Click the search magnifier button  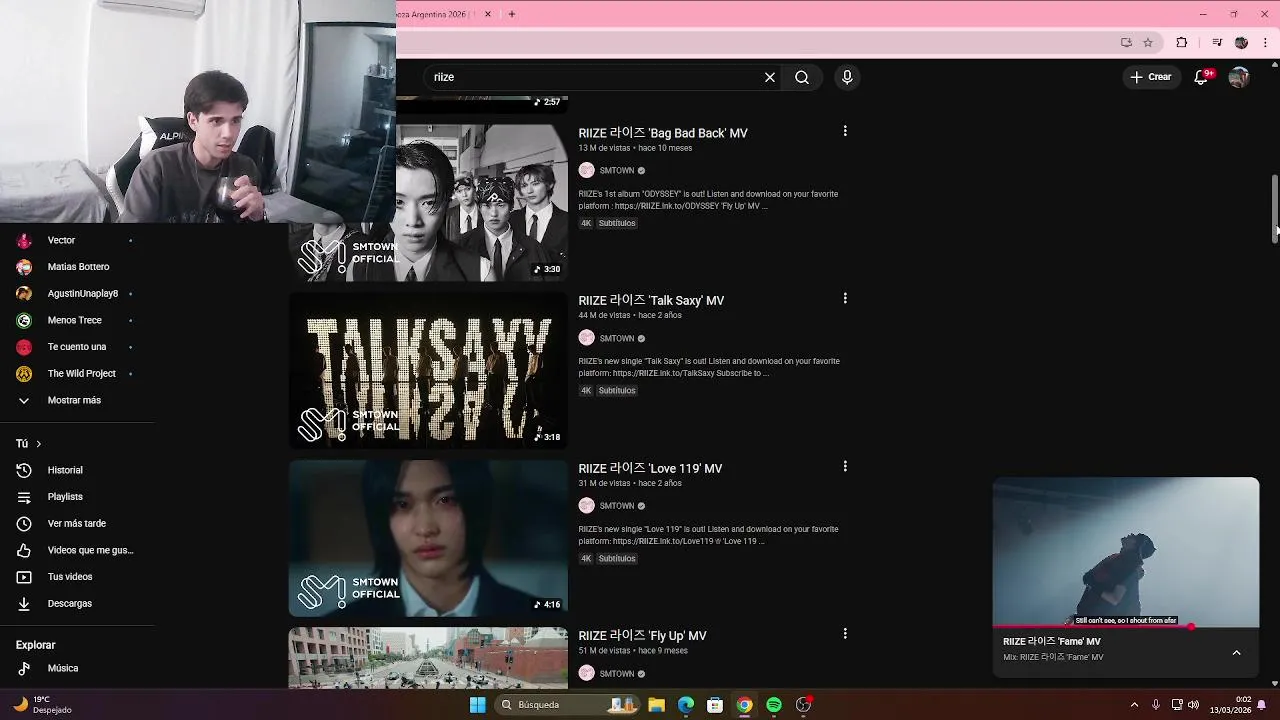coord(802,77)
